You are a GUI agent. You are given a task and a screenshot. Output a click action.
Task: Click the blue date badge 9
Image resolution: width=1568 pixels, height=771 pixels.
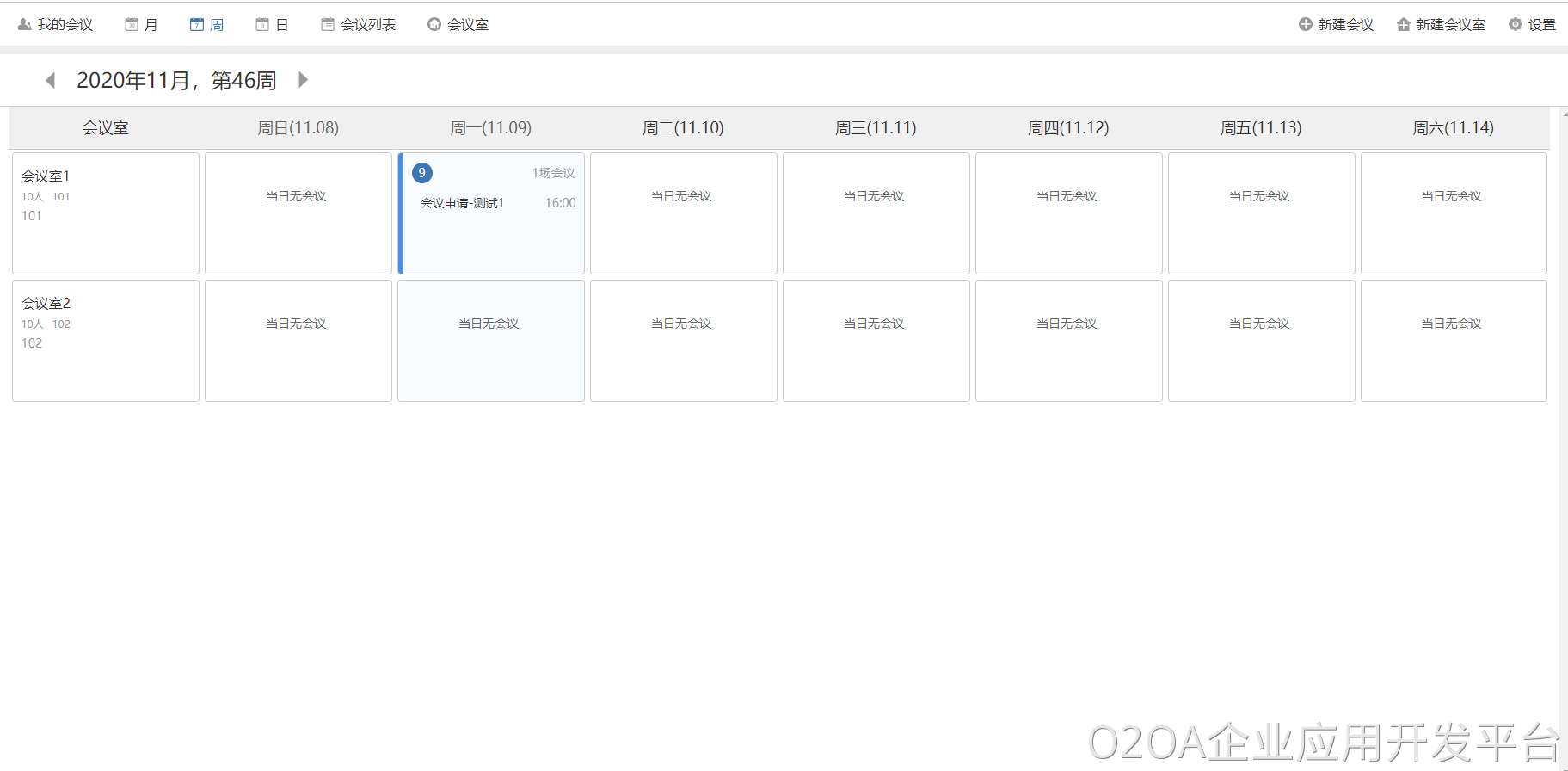point(421,173)
